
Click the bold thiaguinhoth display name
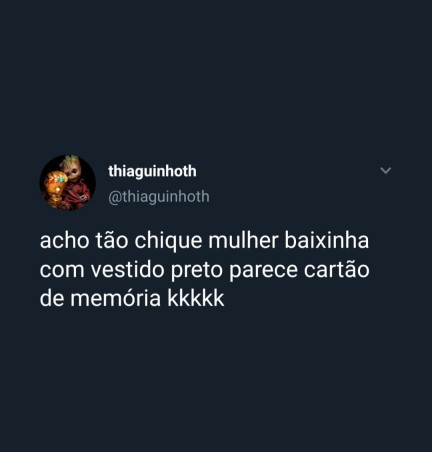(152, 171)
